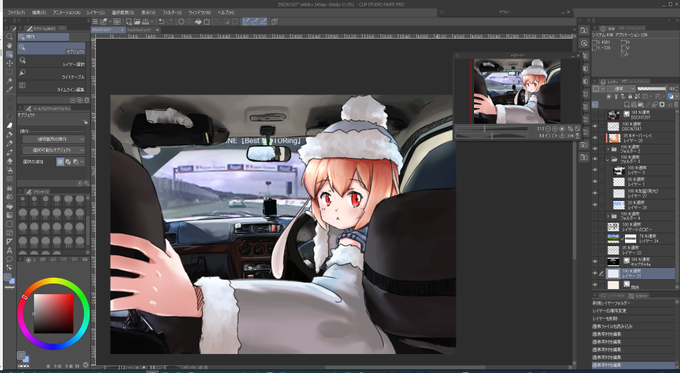Expand フォルダー 2 in layer list

point(608,149)
